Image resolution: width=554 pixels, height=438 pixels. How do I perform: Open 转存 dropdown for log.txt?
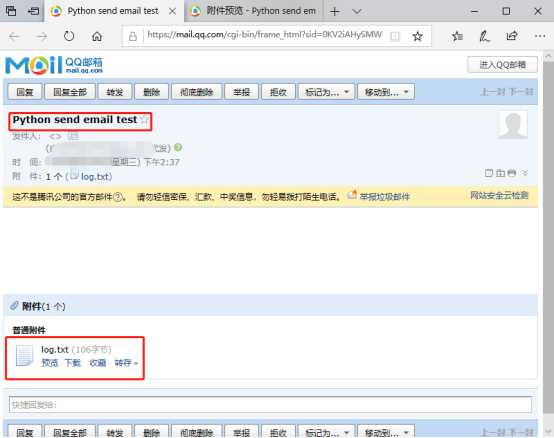click(126, 363)
